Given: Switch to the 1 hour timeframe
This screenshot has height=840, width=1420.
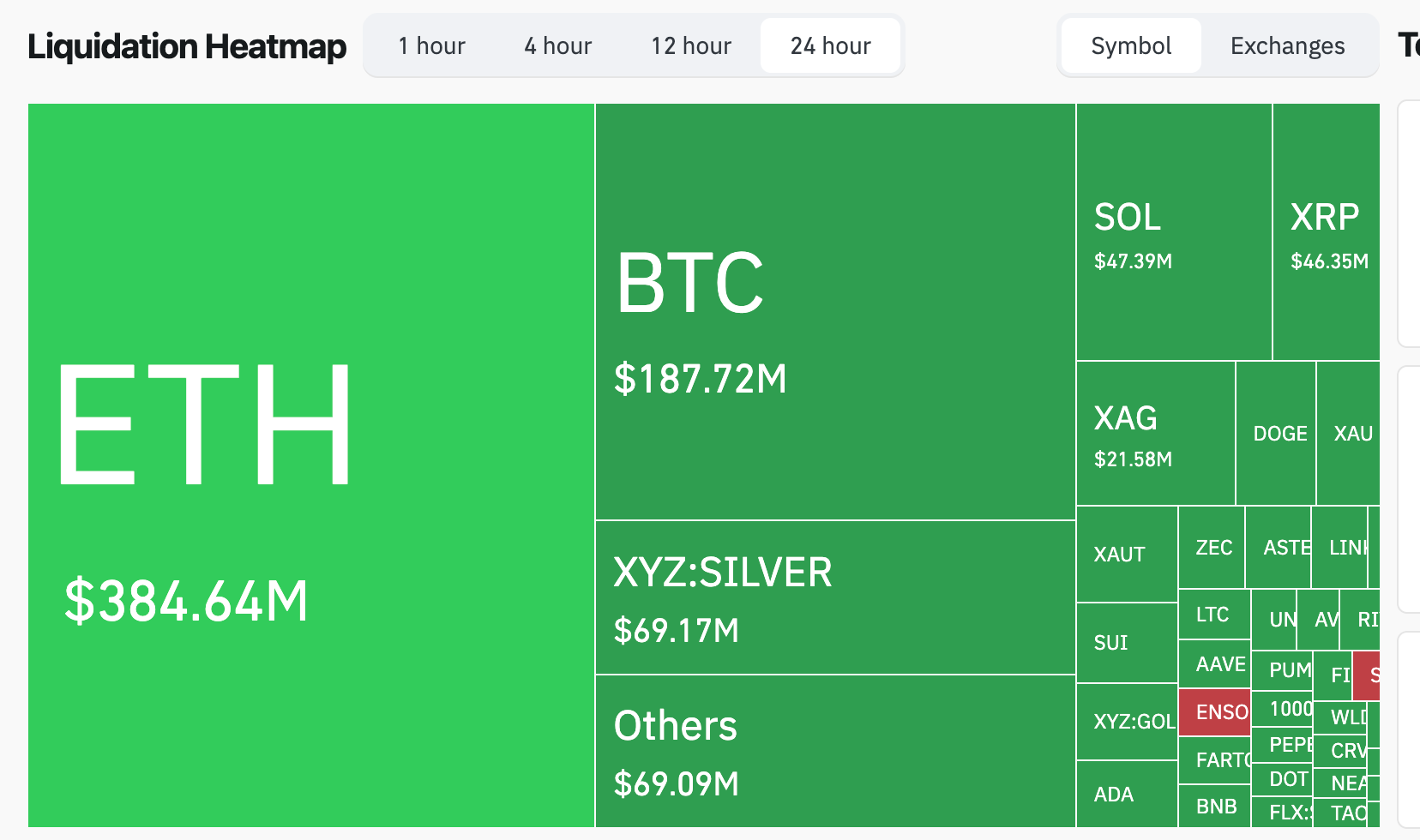Looking at the screenshot, I should (431, 45).
